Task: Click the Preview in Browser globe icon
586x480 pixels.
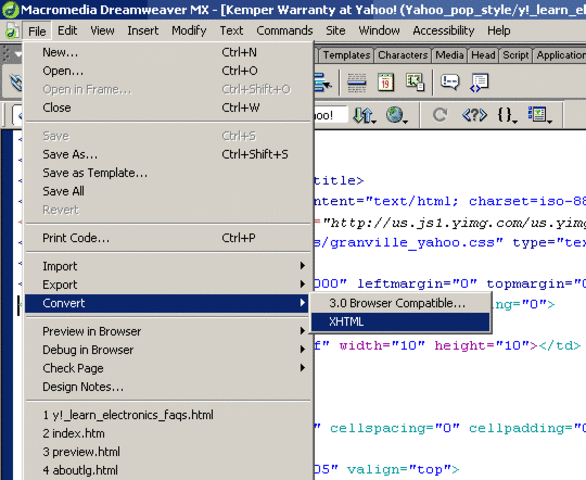Action: [x=397, y=115]
